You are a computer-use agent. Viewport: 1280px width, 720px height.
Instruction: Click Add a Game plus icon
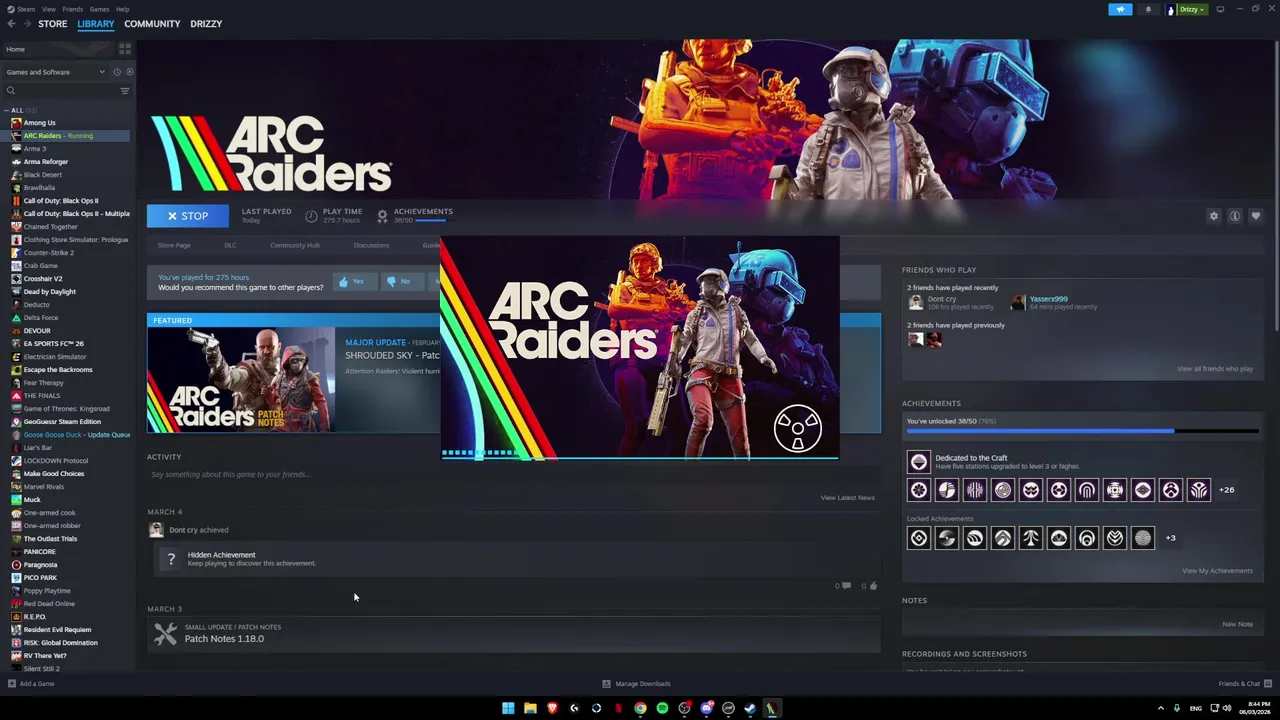coord(11,684)
